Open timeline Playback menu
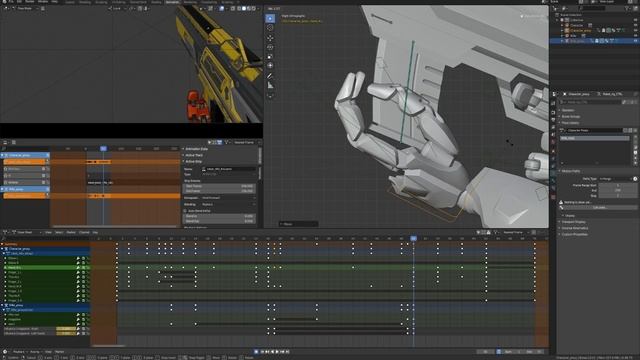The height and width of the screenshot is (360, 640). tap(19, 351)
